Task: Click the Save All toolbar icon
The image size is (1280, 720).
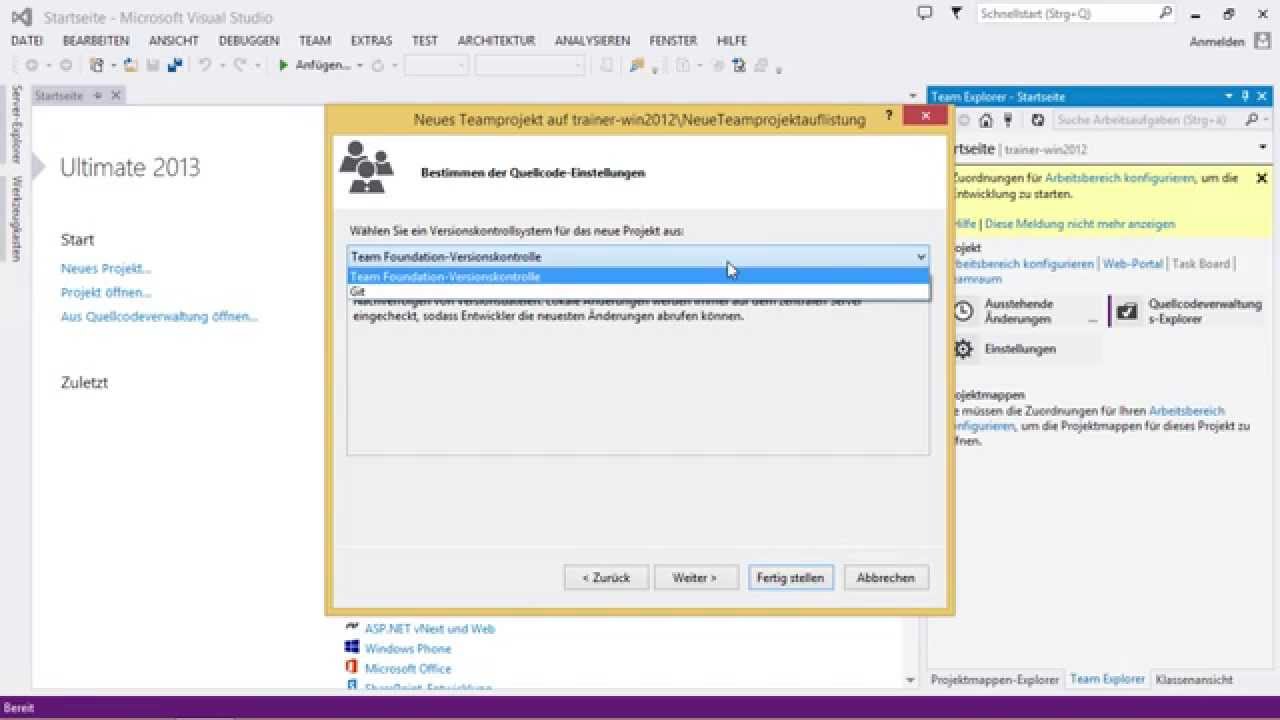Action: (175, 65)
